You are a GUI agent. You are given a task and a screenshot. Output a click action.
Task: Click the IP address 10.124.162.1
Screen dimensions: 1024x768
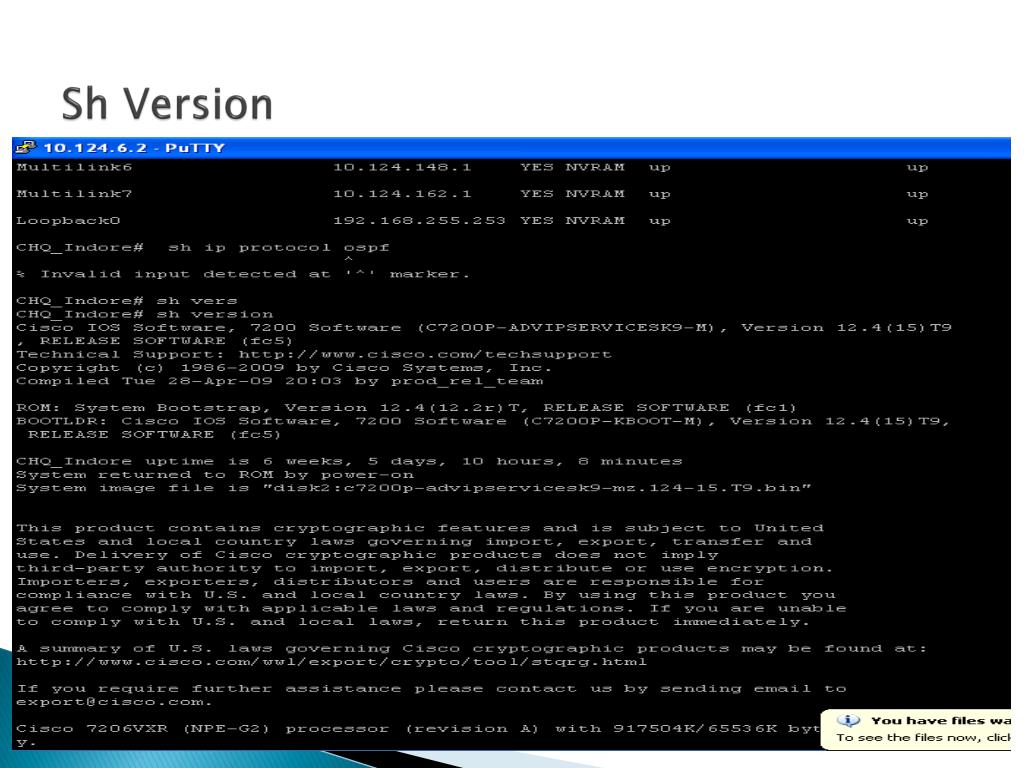(x=402, y=194)
